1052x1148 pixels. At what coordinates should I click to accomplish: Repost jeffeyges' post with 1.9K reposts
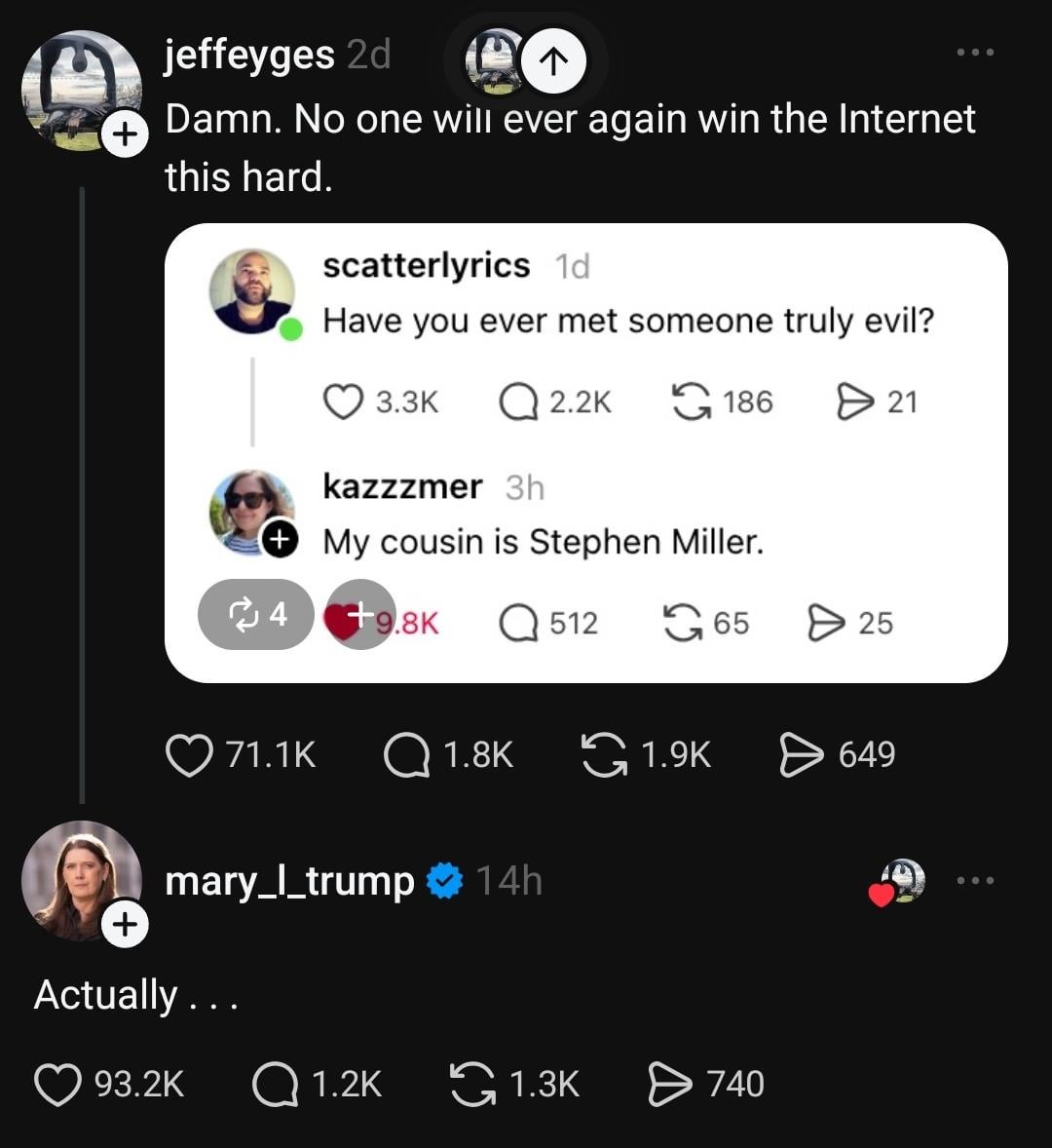point(605,755)
